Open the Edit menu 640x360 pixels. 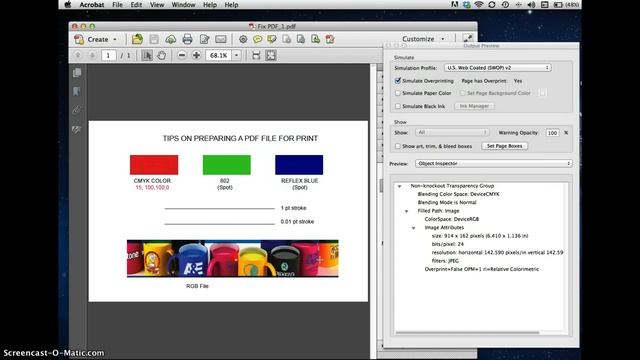[x=136, y=5]
